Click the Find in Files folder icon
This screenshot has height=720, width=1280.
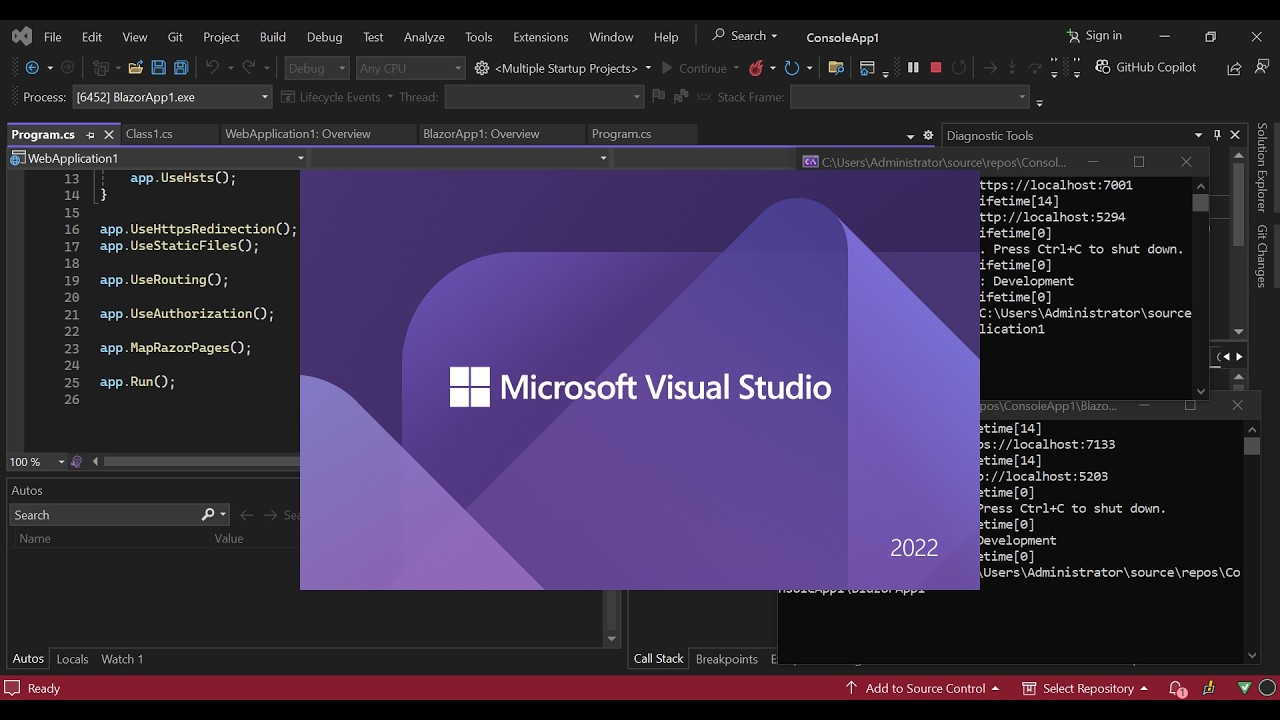(837, 68)
